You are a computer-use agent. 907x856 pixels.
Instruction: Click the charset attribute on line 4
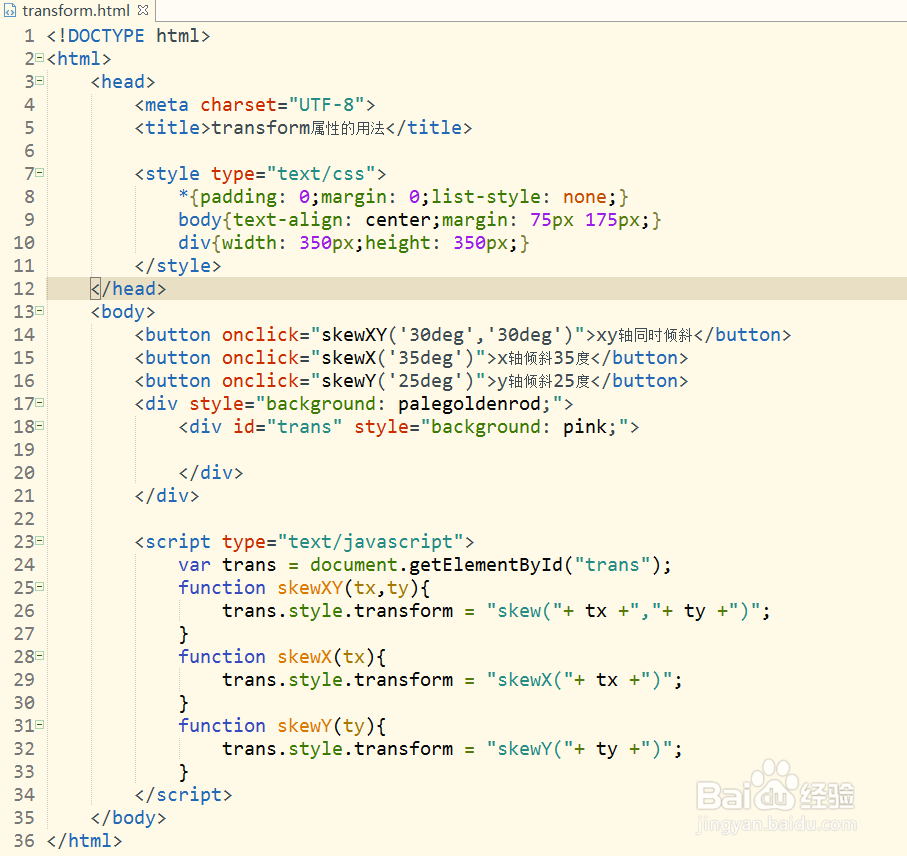[x=239, y=105]
